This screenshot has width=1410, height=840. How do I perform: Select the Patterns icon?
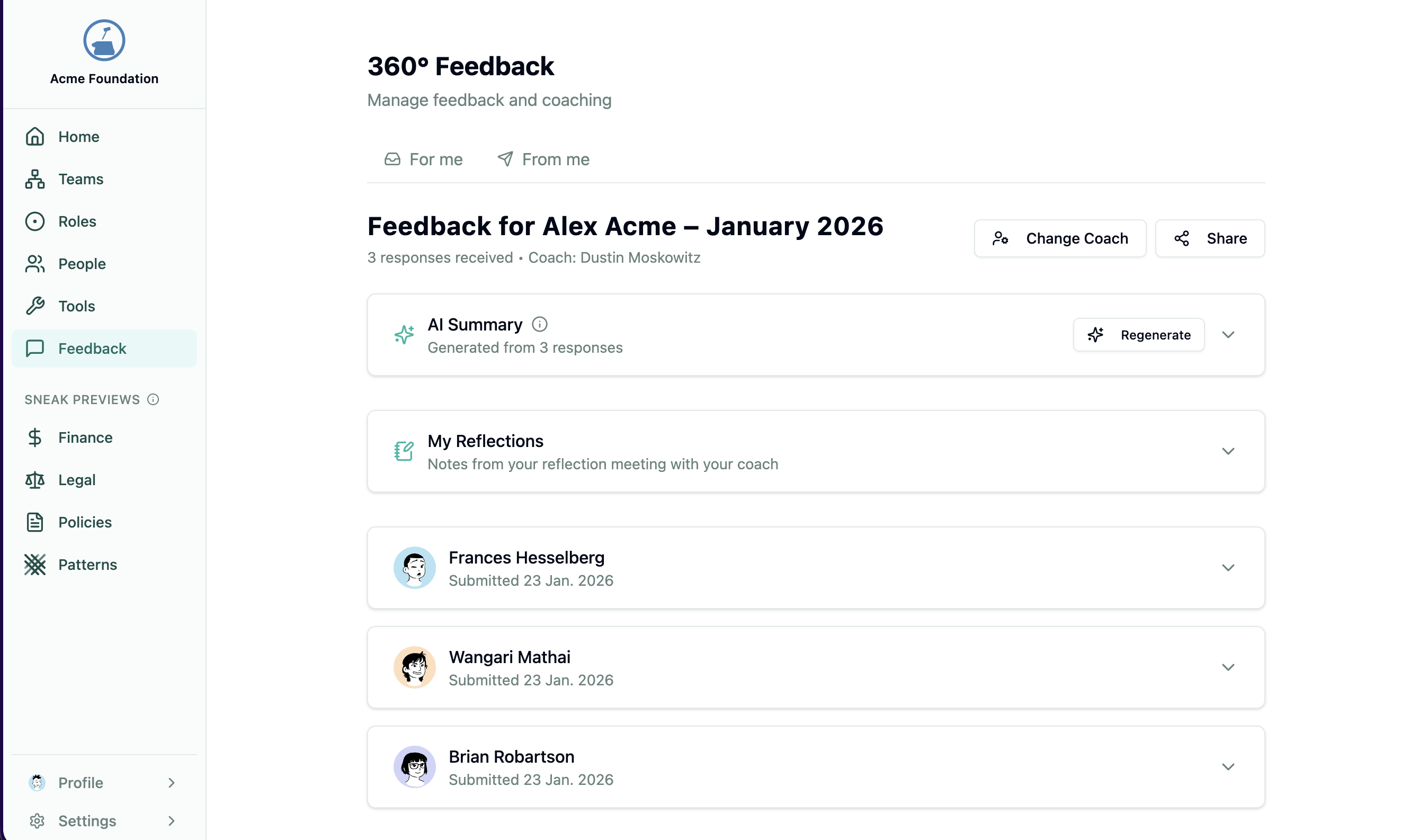click(34, 565)
